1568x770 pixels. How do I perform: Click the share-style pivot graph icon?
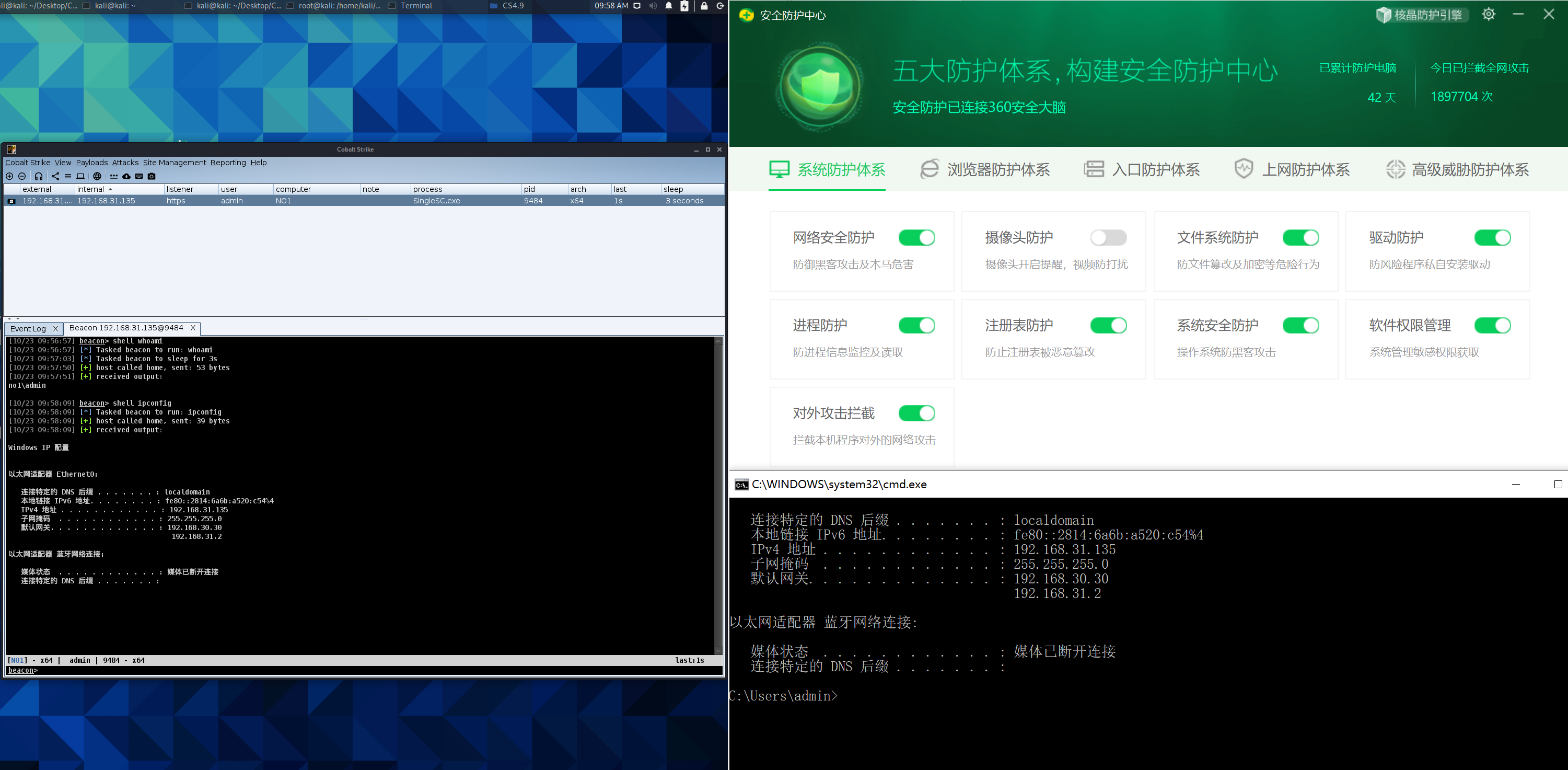[55, 176]
